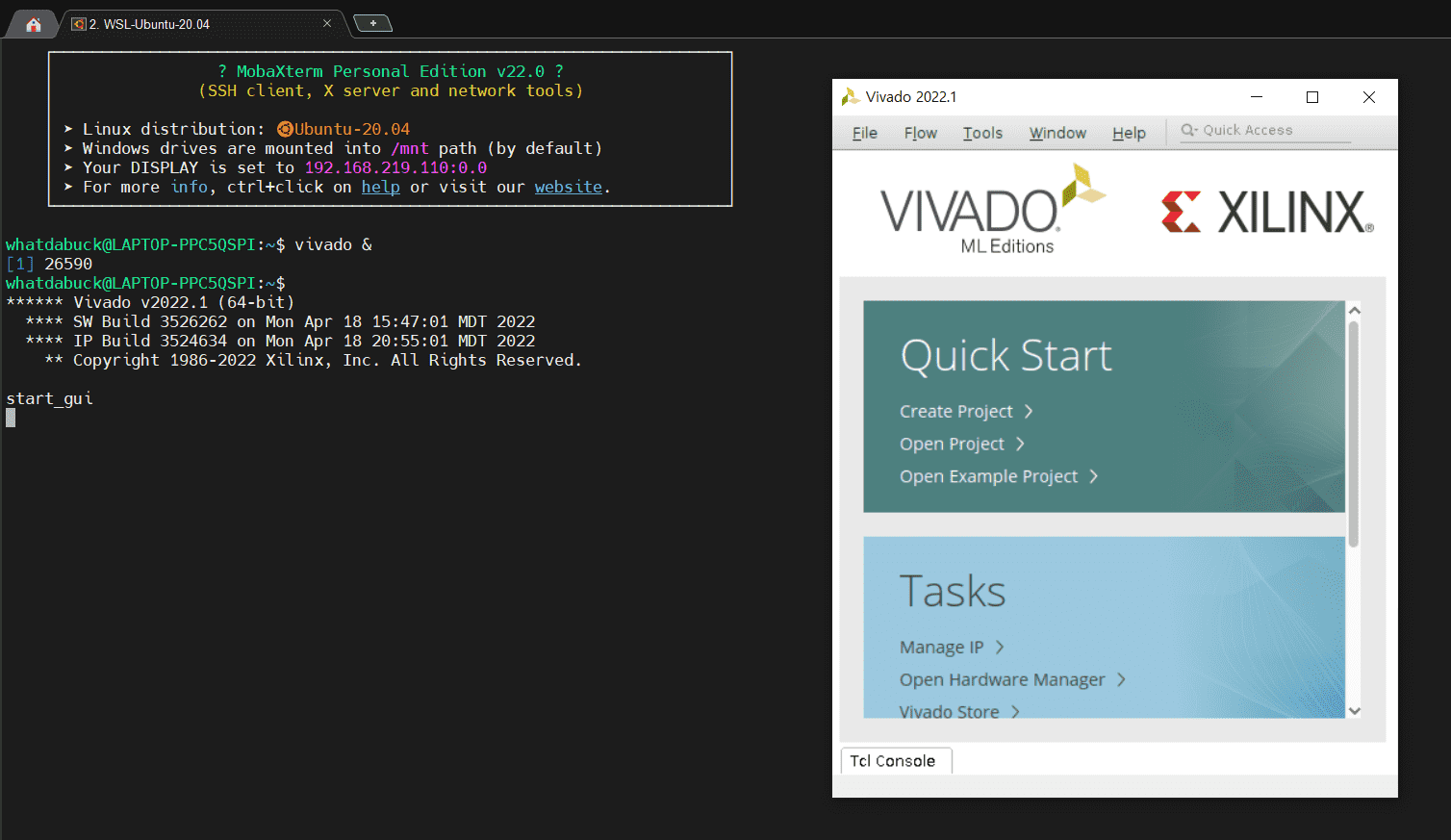Click the vertical scrollbar thumb in Vivado

1354,434
